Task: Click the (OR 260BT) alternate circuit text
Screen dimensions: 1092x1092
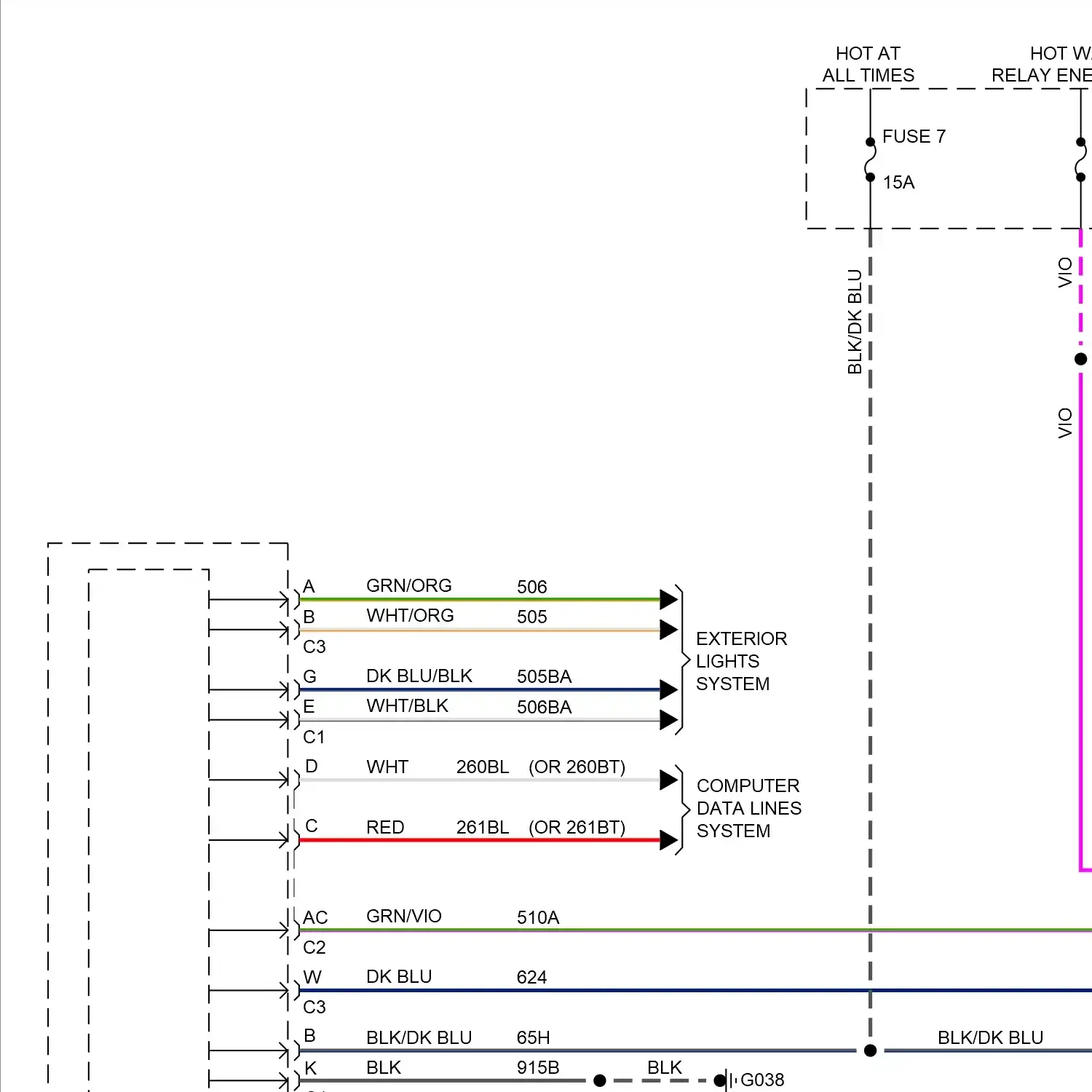Action: [x=577, y=767]
